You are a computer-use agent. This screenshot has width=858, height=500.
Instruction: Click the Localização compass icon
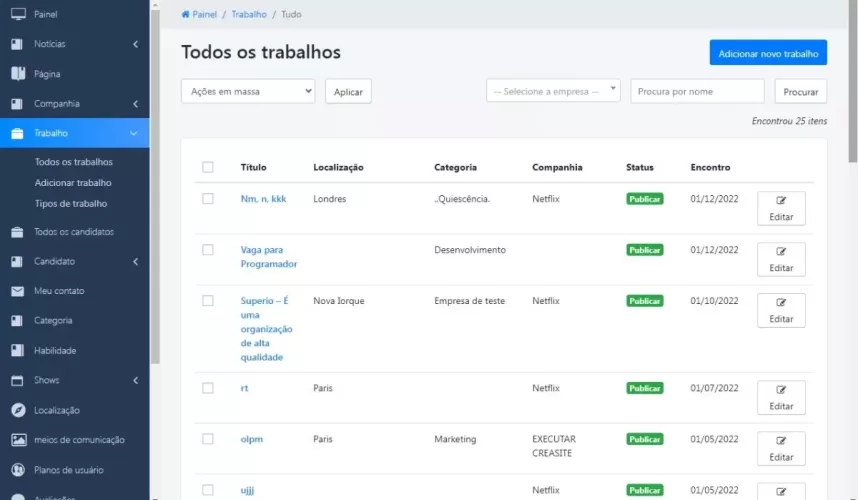tap(17, 410)
